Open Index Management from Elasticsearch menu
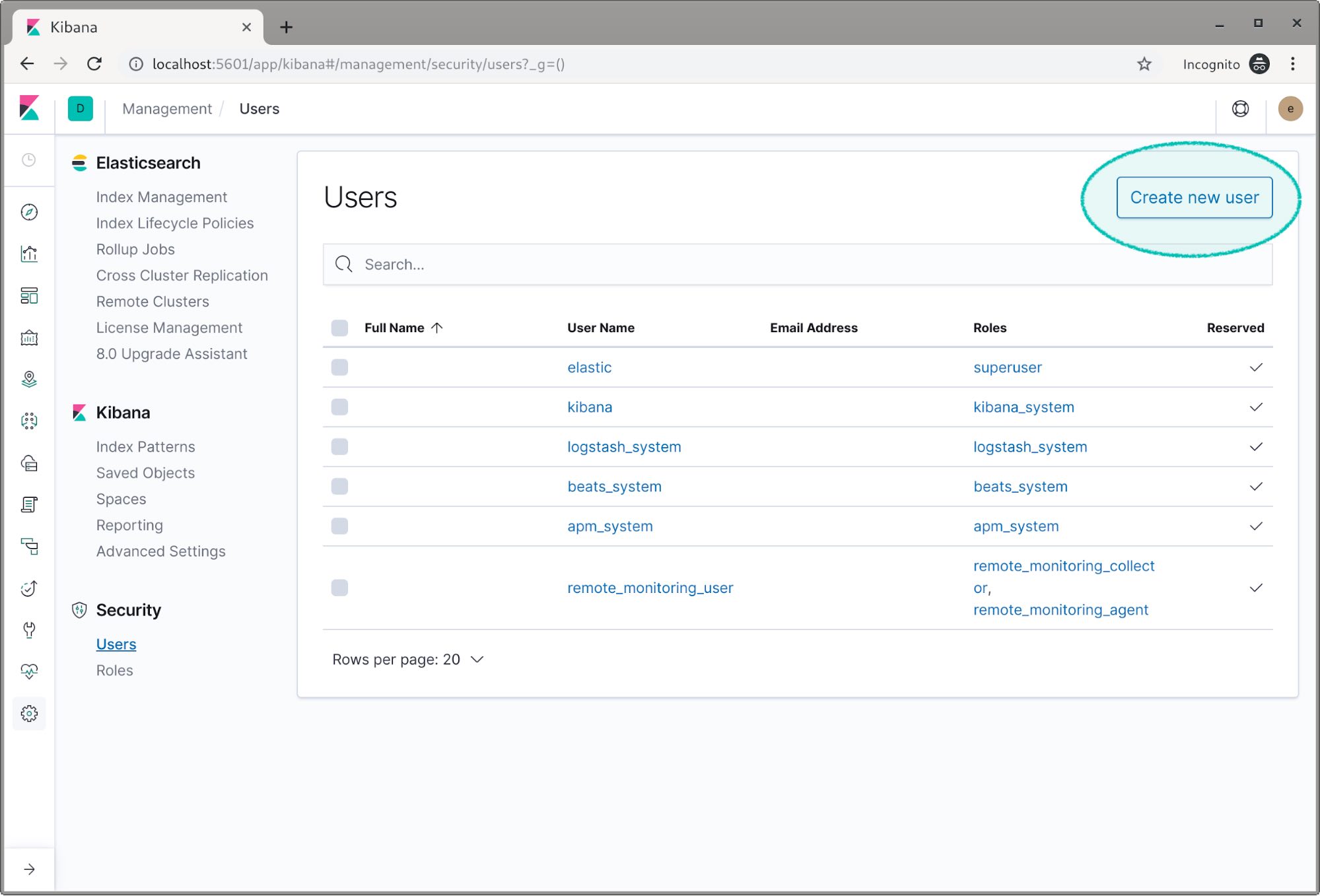This screenshot has width=1320, height=896. tap(161, 197)
